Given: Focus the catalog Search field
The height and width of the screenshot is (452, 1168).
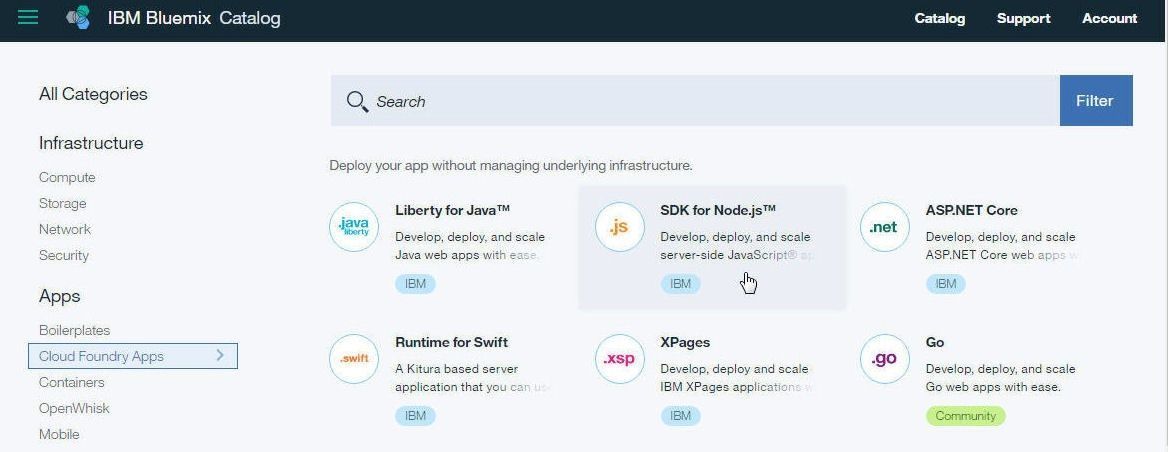Looking at the screenshot, I should (695, 101).
